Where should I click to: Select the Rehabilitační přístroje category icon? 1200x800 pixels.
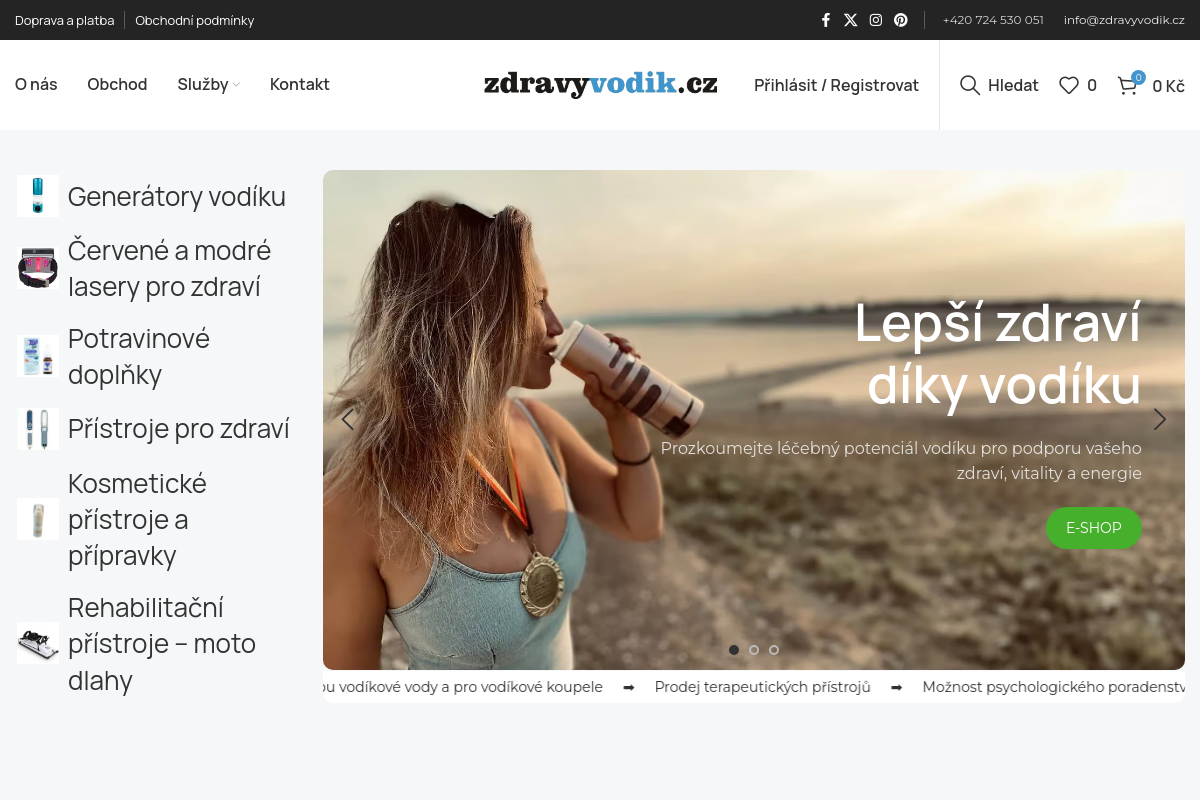tap(37, 643)
